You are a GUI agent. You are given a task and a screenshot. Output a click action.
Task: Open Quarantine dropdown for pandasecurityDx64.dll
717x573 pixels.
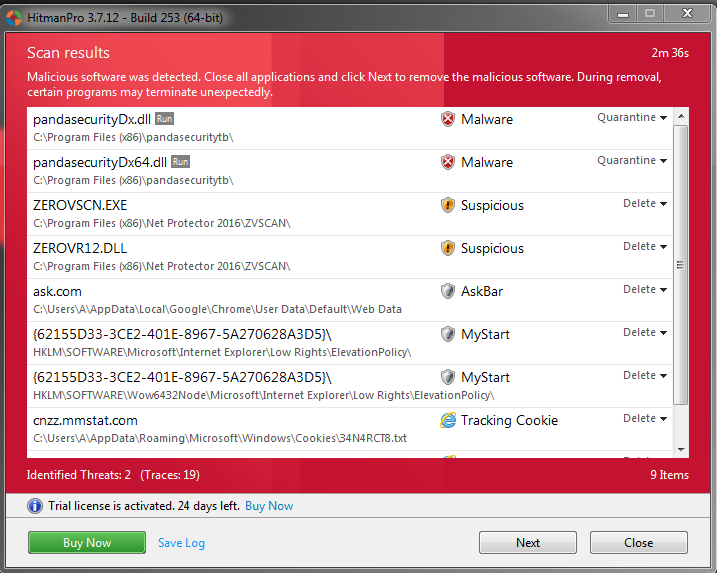[632, 161]
